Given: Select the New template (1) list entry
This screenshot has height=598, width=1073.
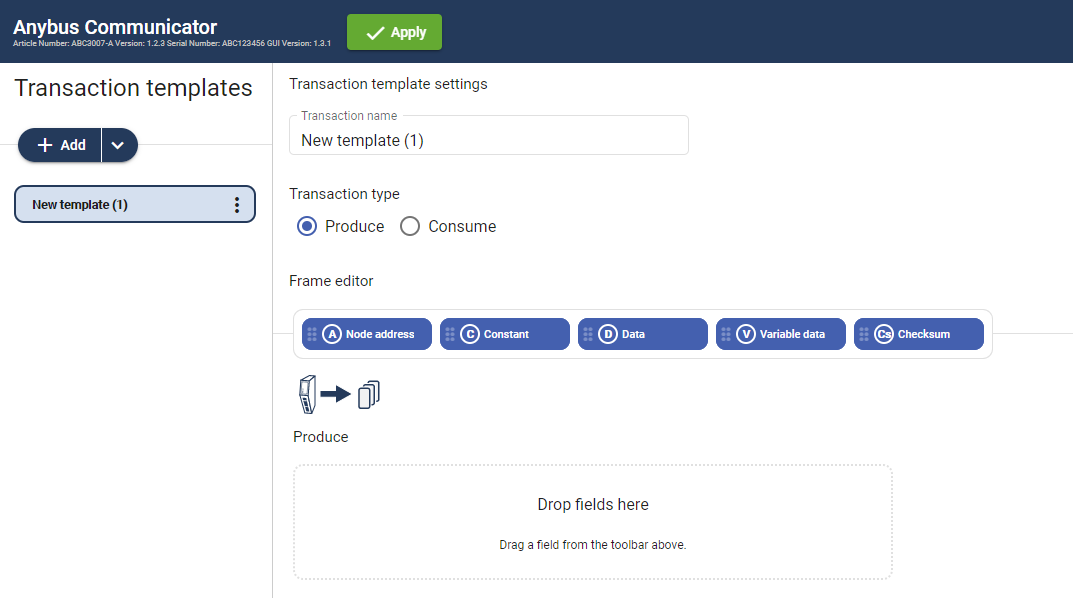Looking at the screenshot, I should pyautogui.click(x=120, y=204).
